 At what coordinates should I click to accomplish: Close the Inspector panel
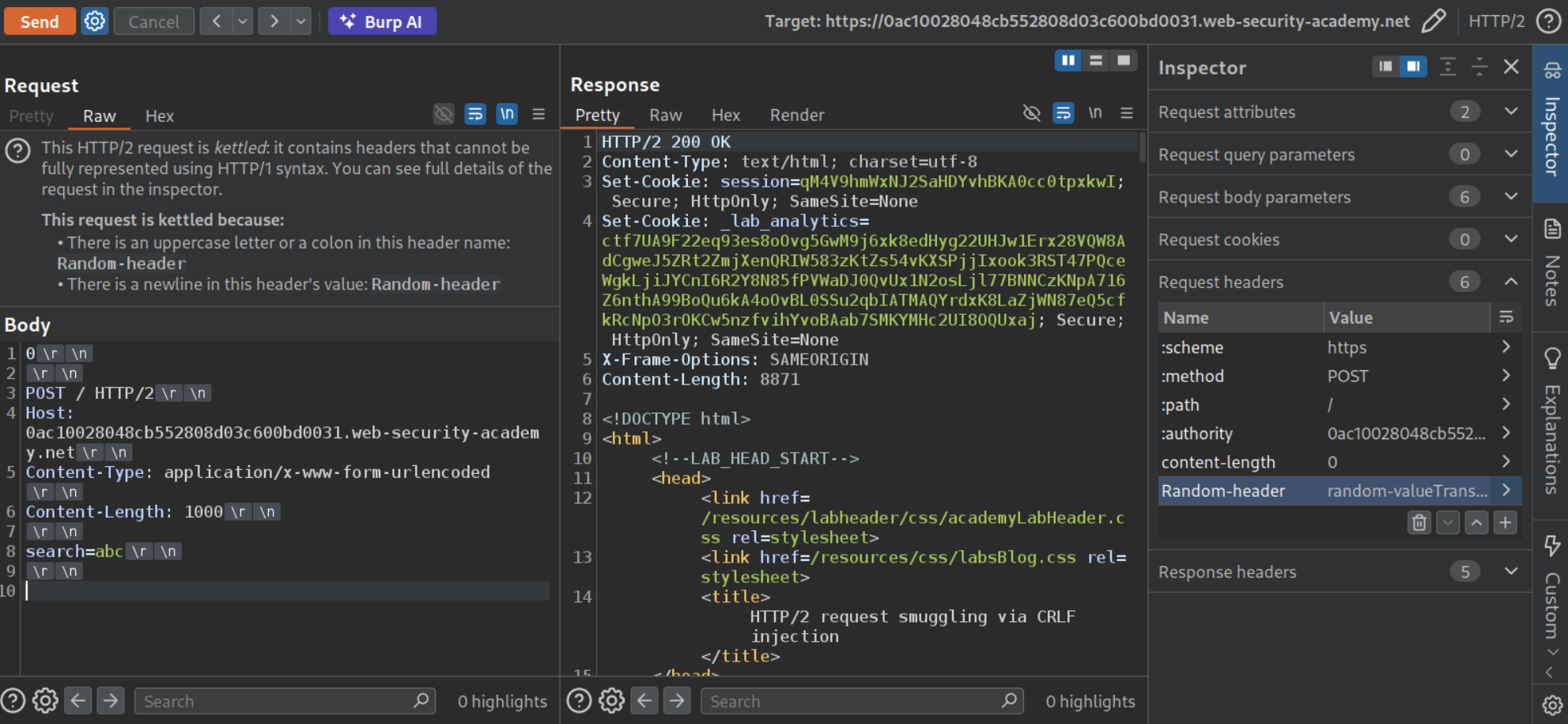(1511, 67)
